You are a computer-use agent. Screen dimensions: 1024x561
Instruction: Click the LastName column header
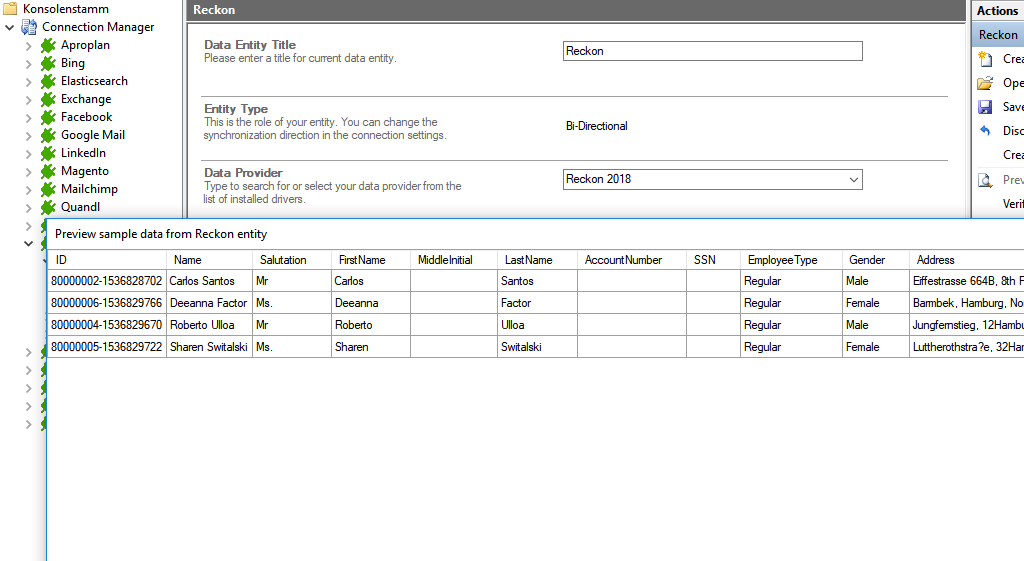[528, 260]
